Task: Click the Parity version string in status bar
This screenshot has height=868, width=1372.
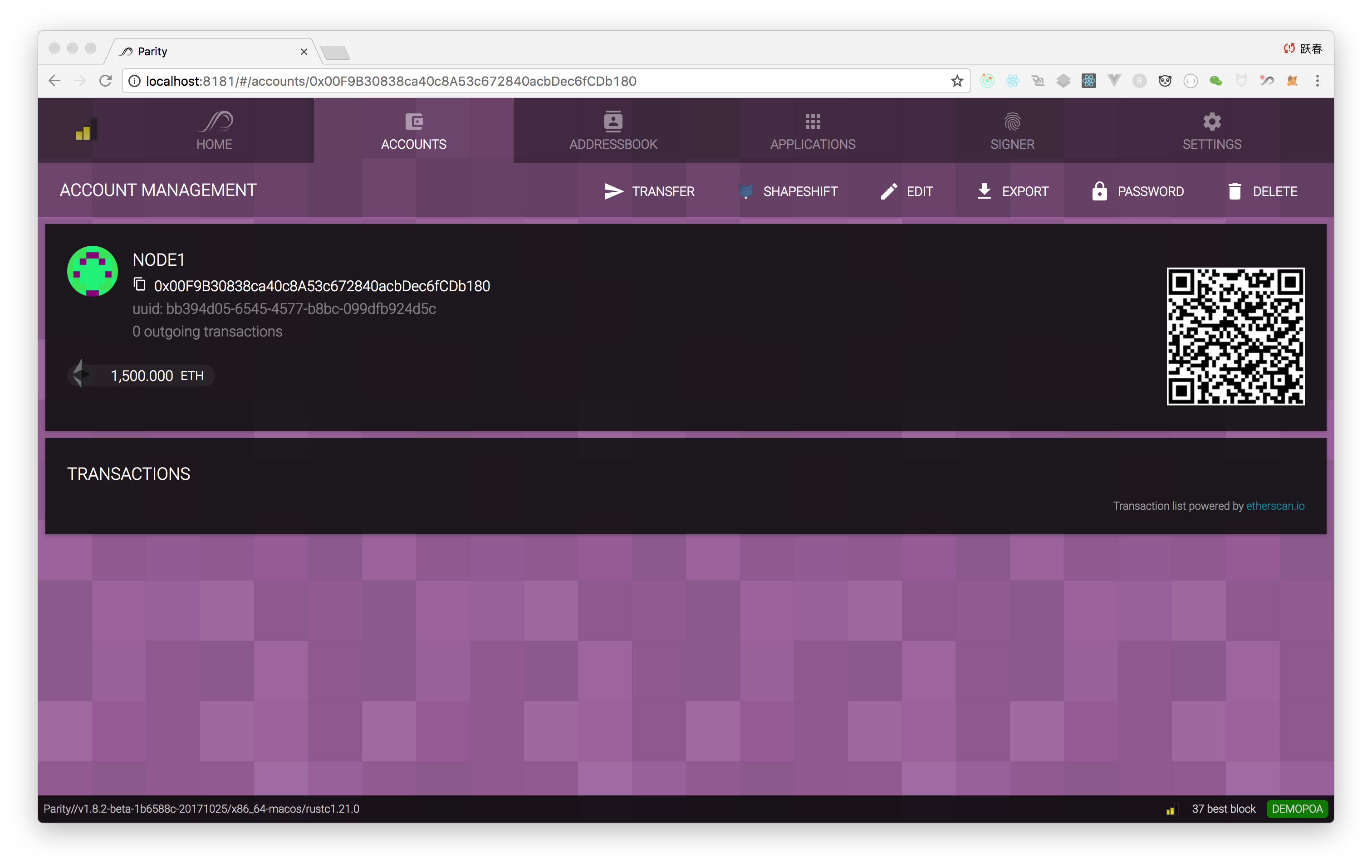Action: pyautogui.click(x=201, y=809)
